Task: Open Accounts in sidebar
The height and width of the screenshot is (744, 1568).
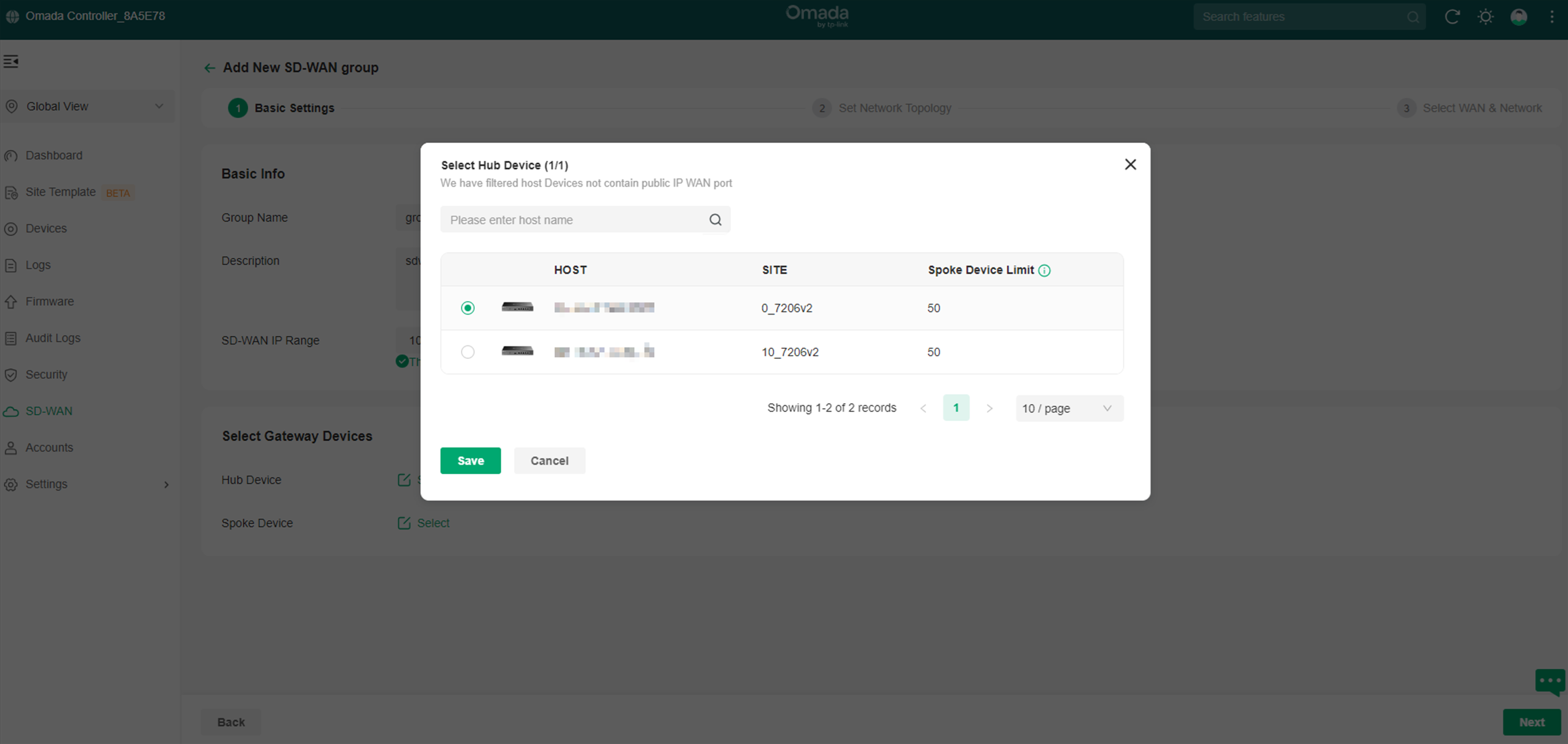Action: (49, 448)
